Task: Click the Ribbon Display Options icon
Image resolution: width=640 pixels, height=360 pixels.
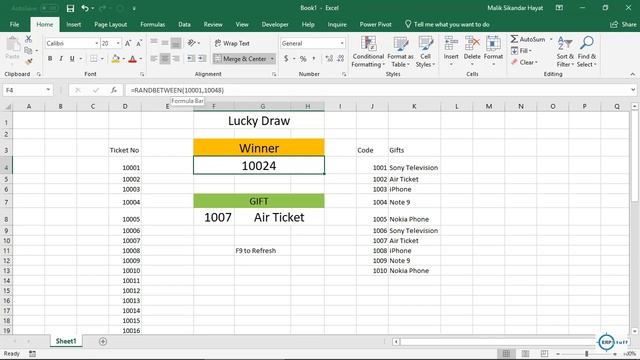Action: click(x=559, y=8)
